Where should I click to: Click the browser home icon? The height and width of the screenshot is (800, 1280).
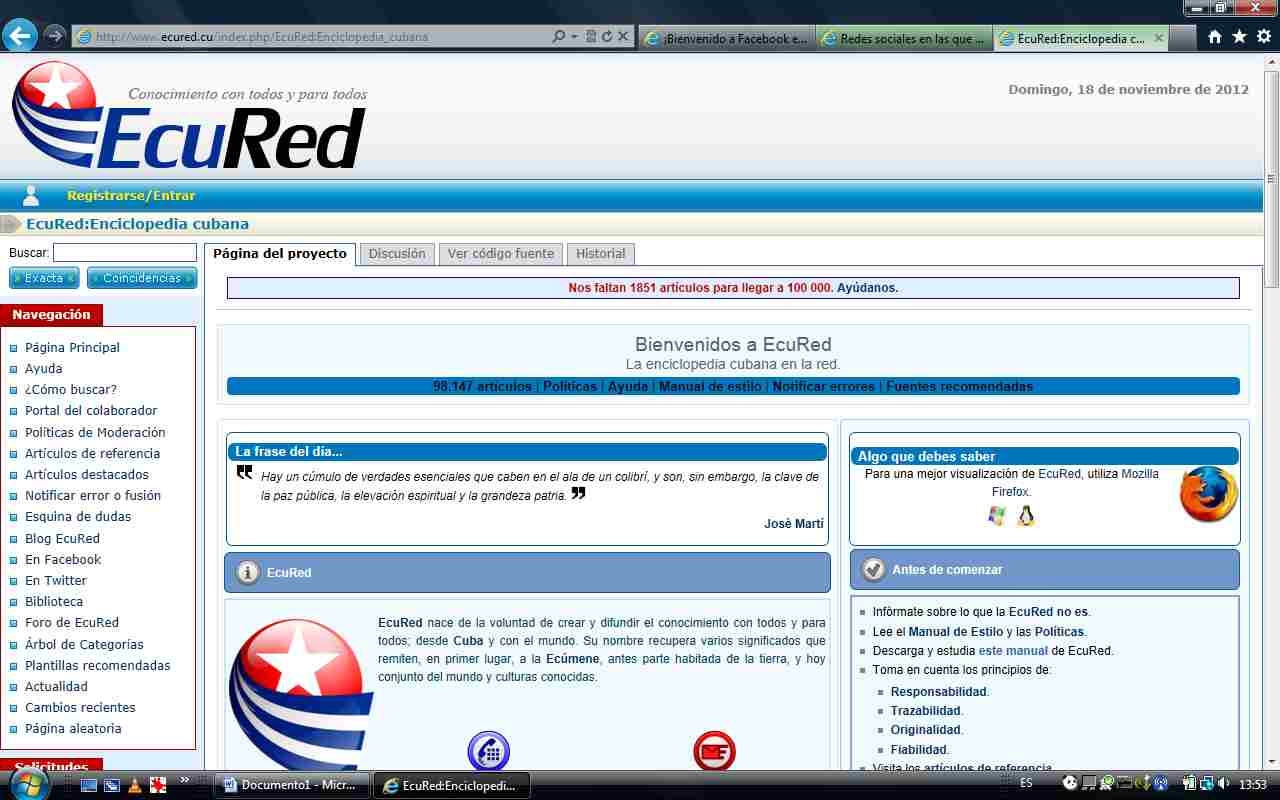(1214, 37)
